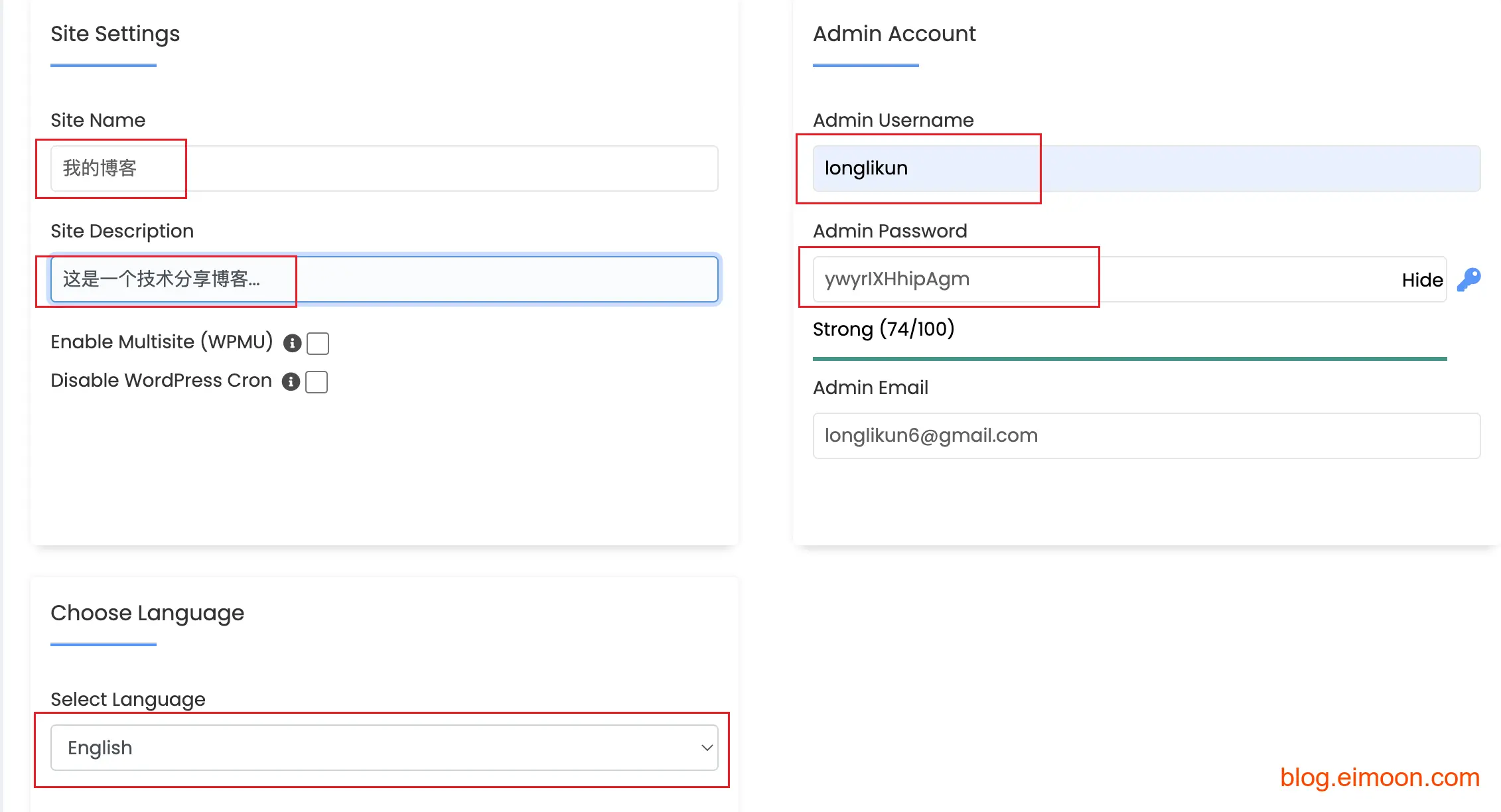Click the Admin Account section heading

pos(894,34)
